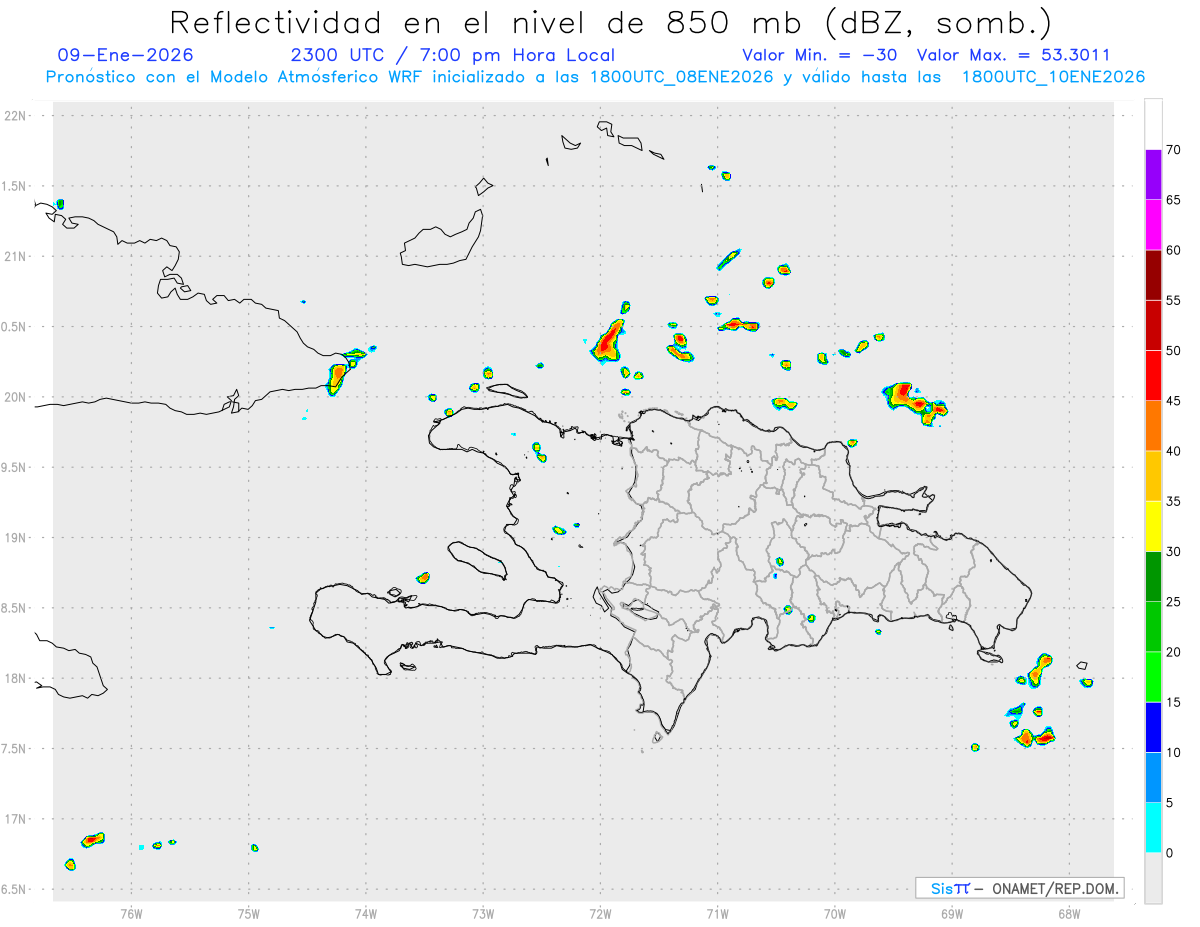Click the '71W' longitude axis label
The image size is (1200, 927).
tap(717, 913)
